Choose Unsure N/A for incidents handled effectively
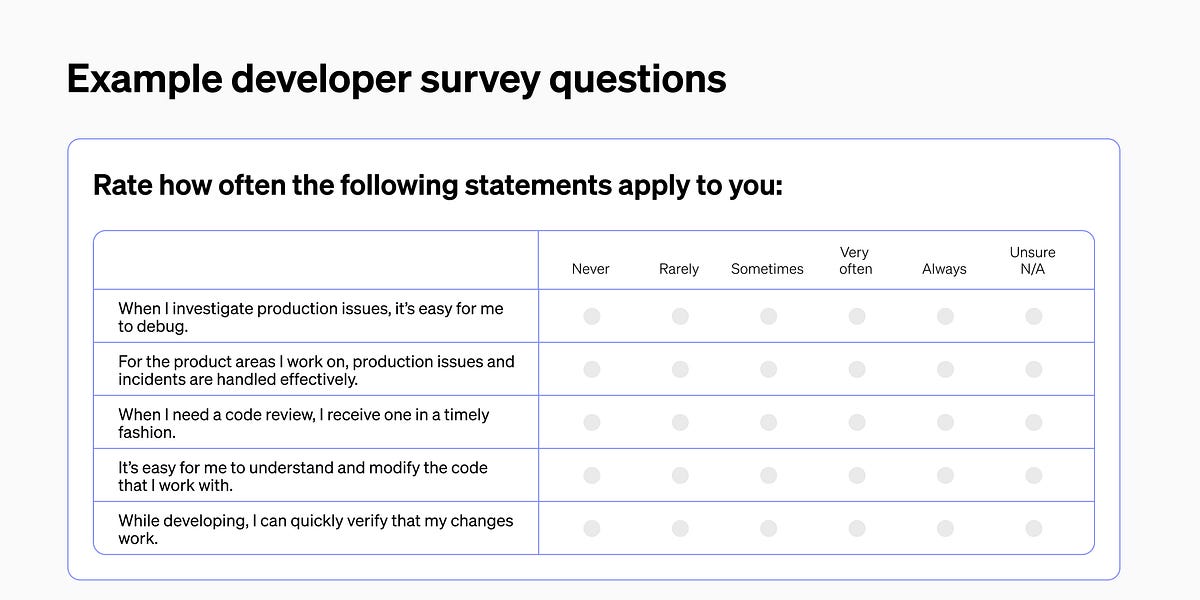The image size is (1200, 600). pos(1033,369)
